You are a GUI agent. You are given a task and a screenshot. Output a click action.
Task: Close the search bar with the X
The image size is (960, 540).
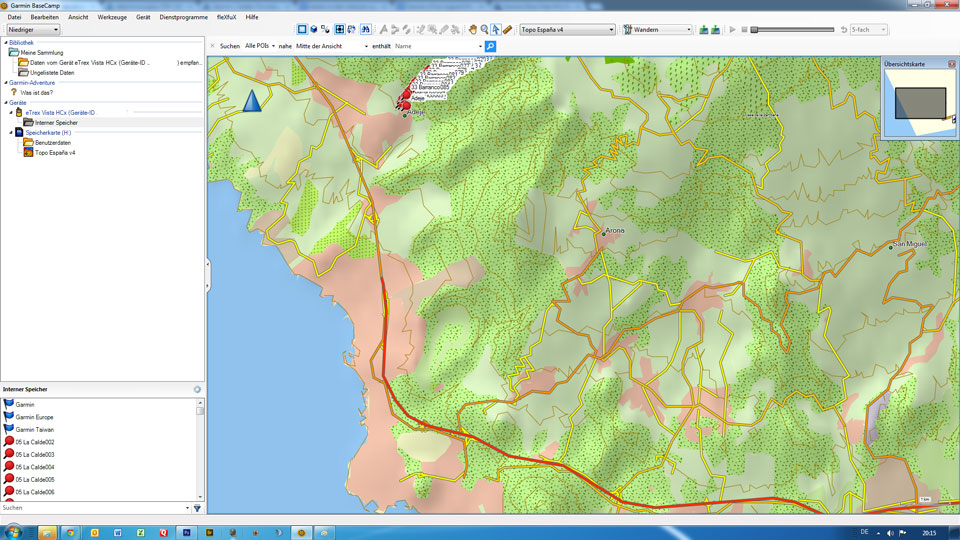[212, 46]
